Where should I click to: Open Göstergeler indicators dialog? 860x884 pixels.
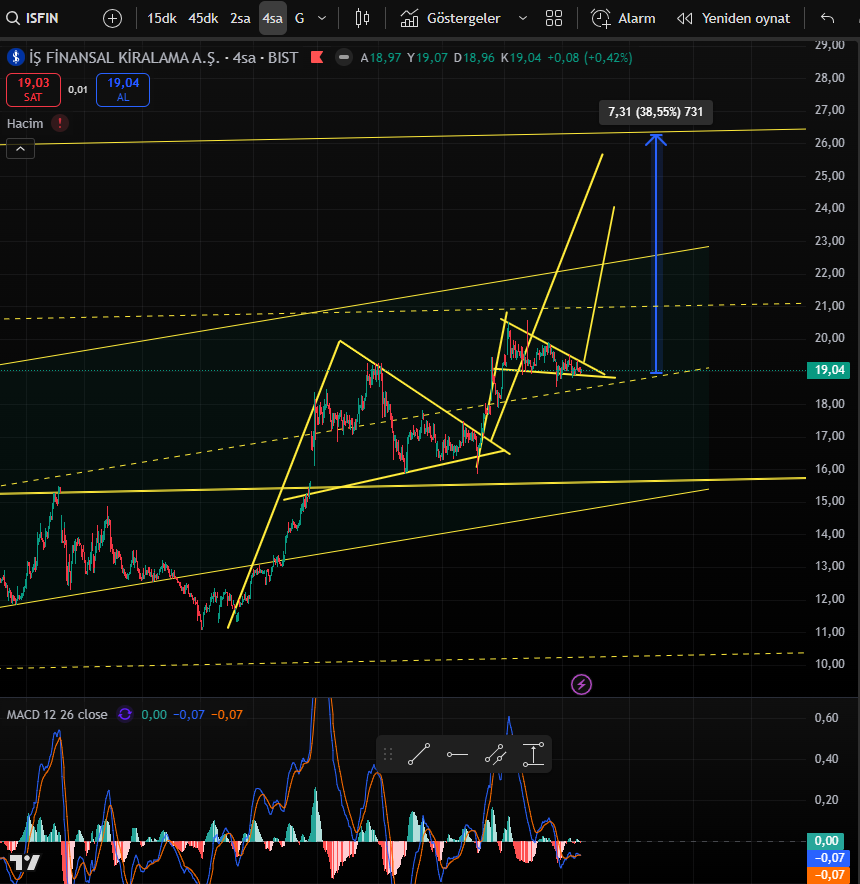coord(450,19)
